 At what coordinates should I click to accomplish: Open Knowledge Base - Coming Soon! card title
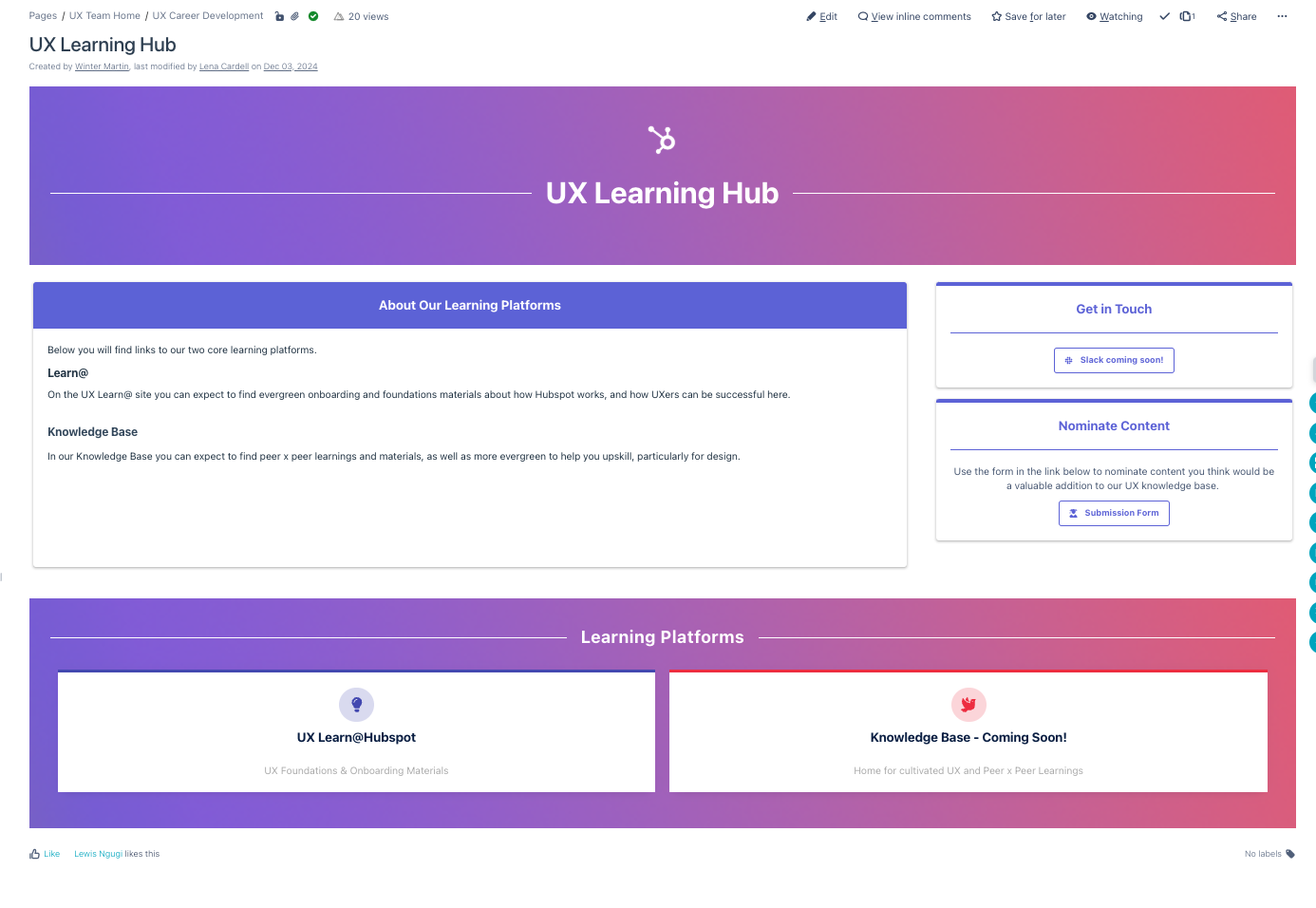(x=968, y=737)
